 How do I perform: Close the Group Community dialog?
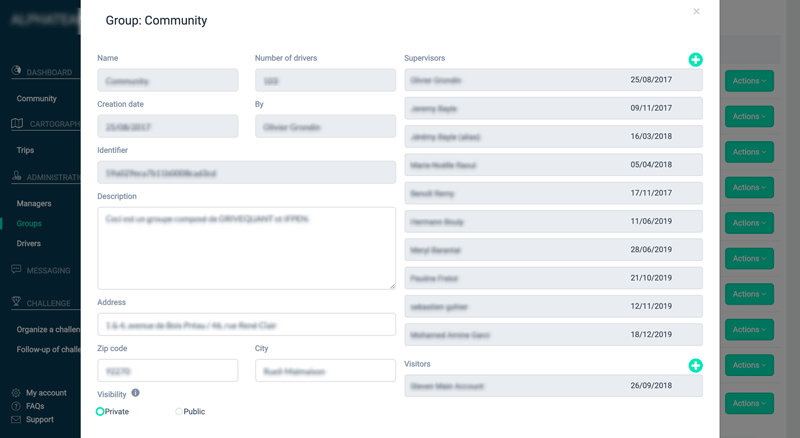click(696, 11)
